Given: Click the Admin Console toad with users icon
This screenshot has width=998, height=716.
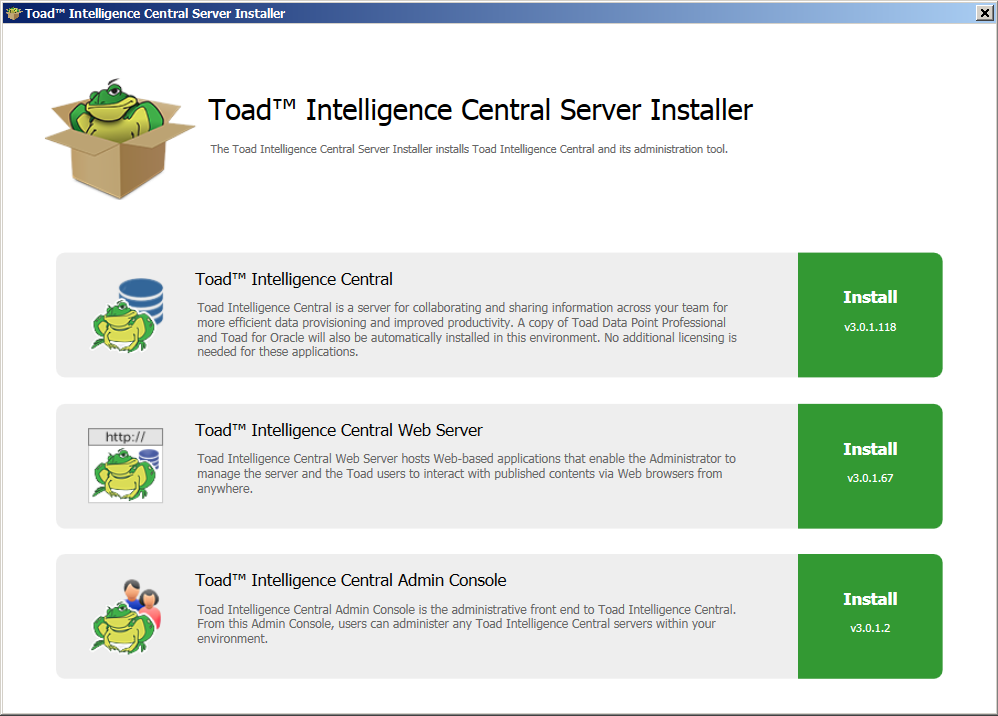Looking at the screenshot, I should (126, 616).
